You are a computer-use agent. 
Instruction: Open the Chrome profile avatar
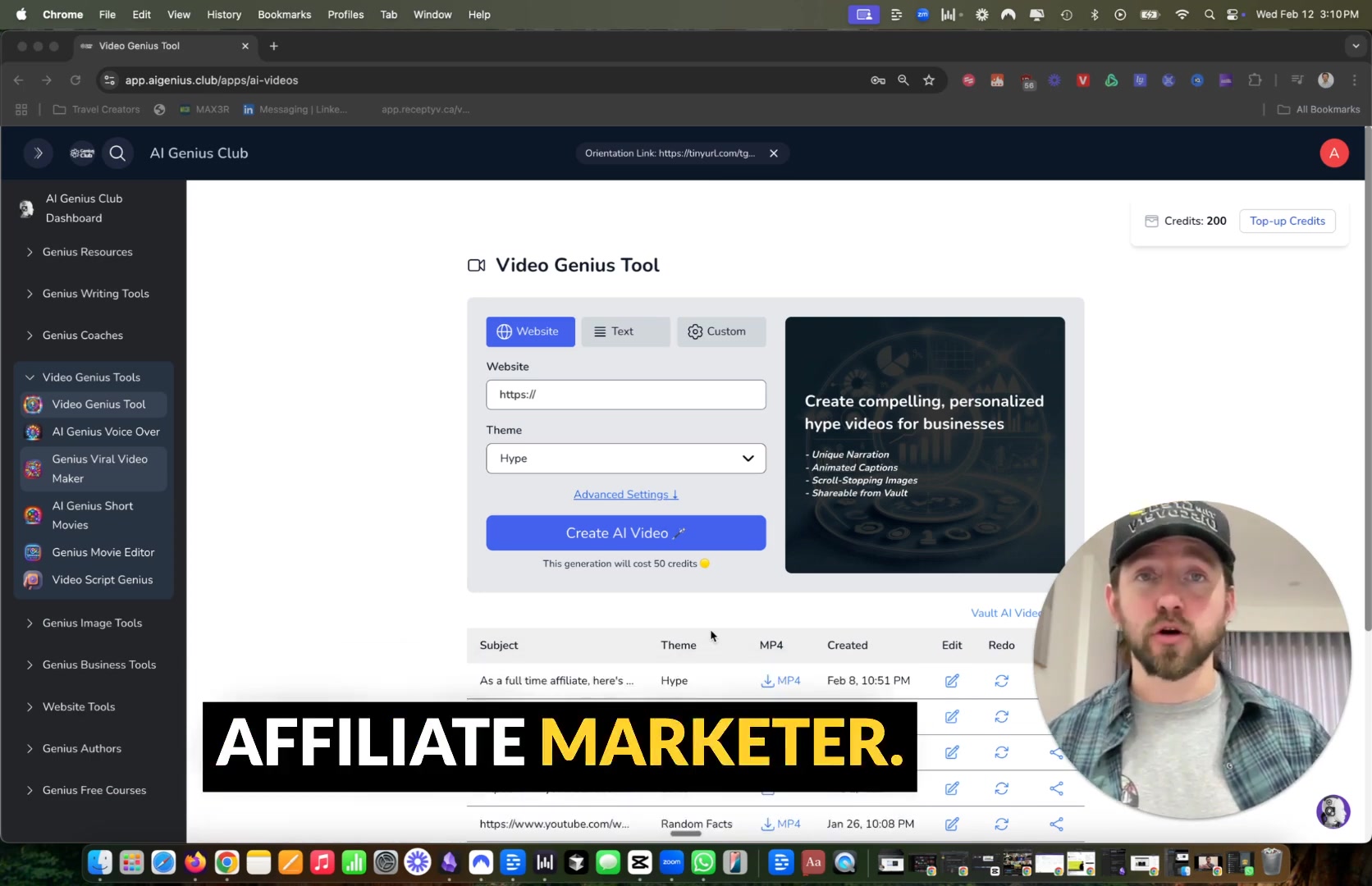pos(1325,80)
